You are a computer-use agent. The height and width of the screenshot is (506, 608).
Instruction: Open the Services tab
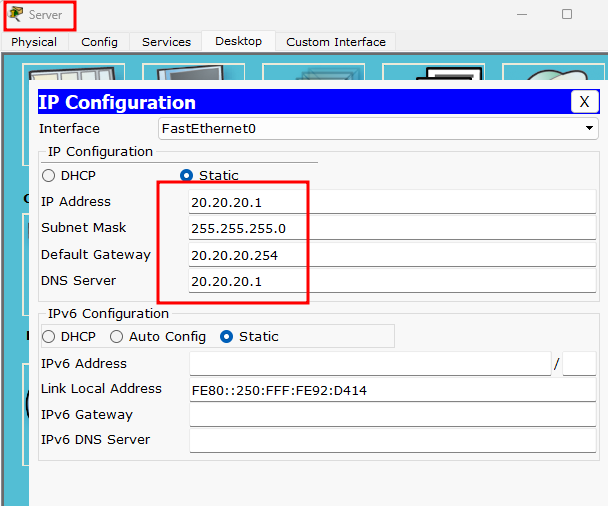[x=166, y=42]
